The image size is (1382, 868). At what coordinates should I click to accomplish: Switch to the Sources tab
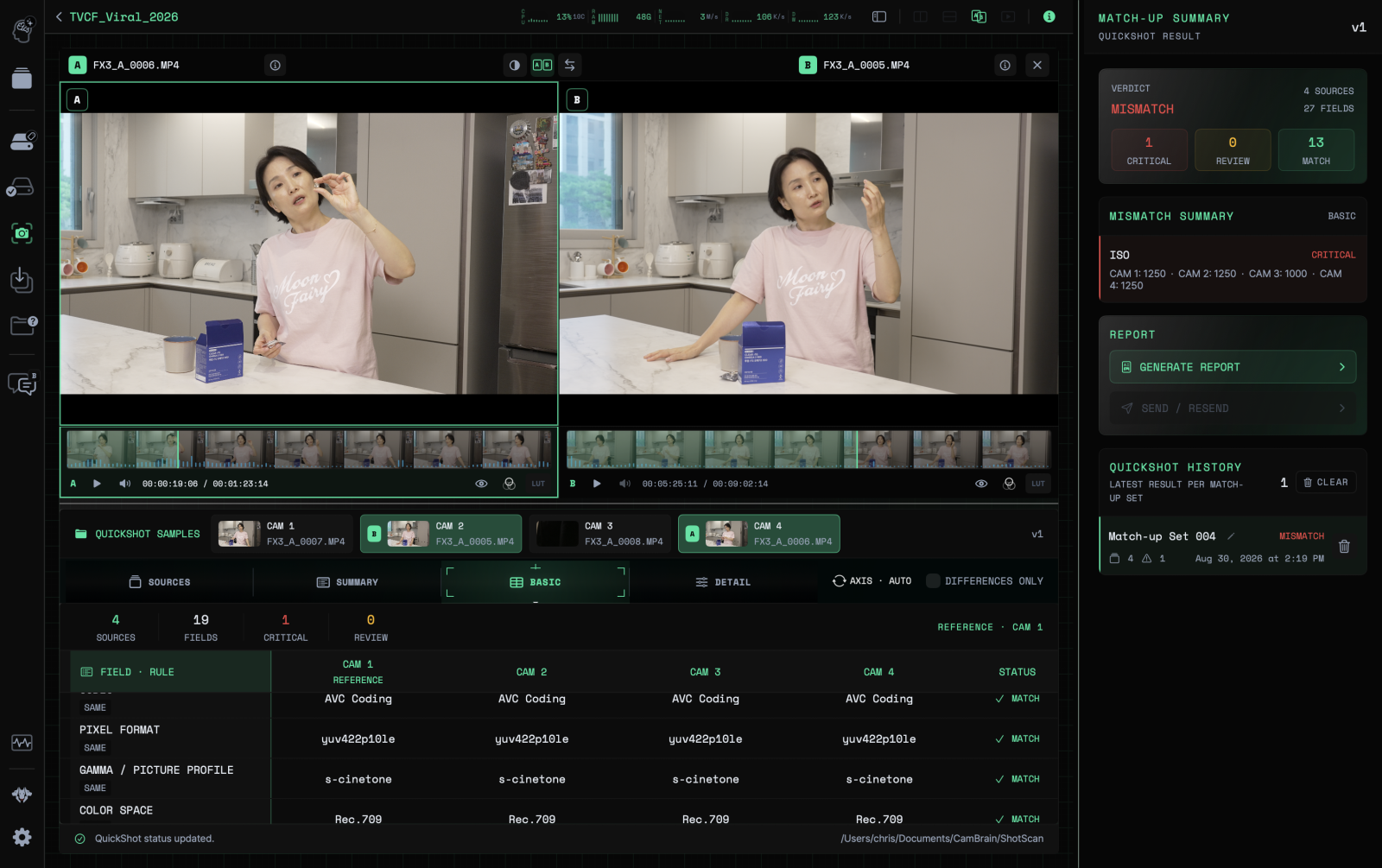(159, 582)
